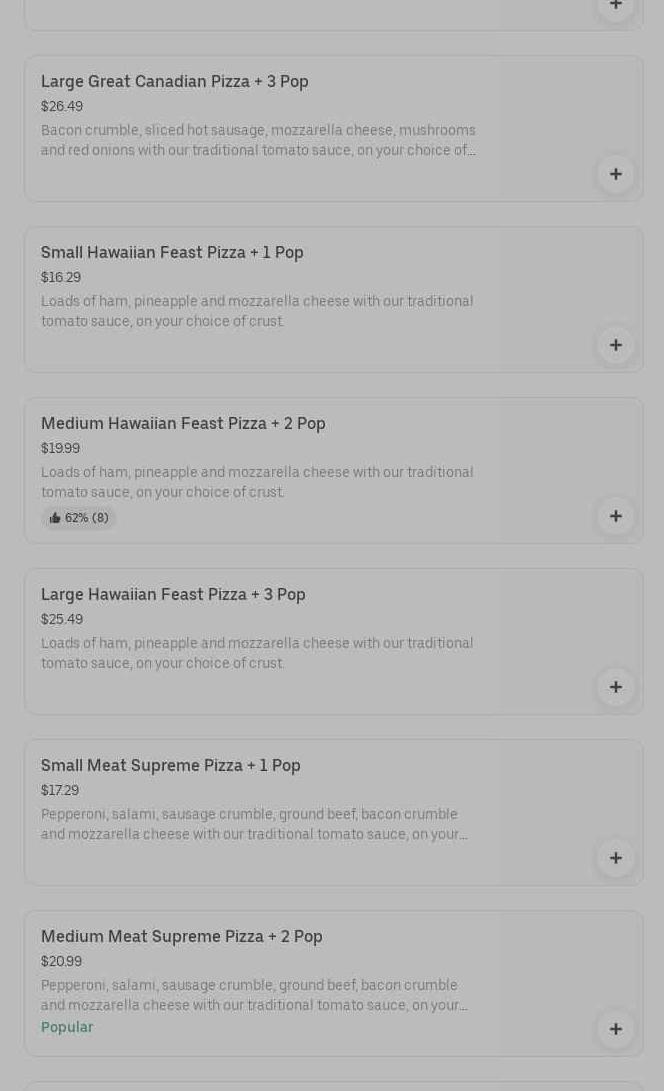Open Small Meat Supreme Pizza + 1 Pop title
This screenshot has width=664, height=1091.
[171, 766]
